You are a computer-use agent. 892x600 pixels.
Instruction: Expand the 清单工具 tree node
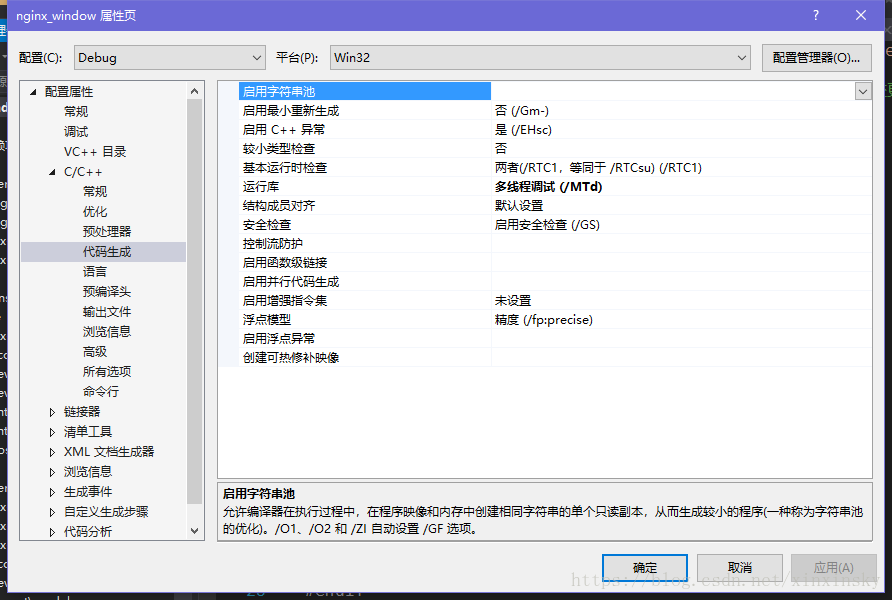point(52,432)
